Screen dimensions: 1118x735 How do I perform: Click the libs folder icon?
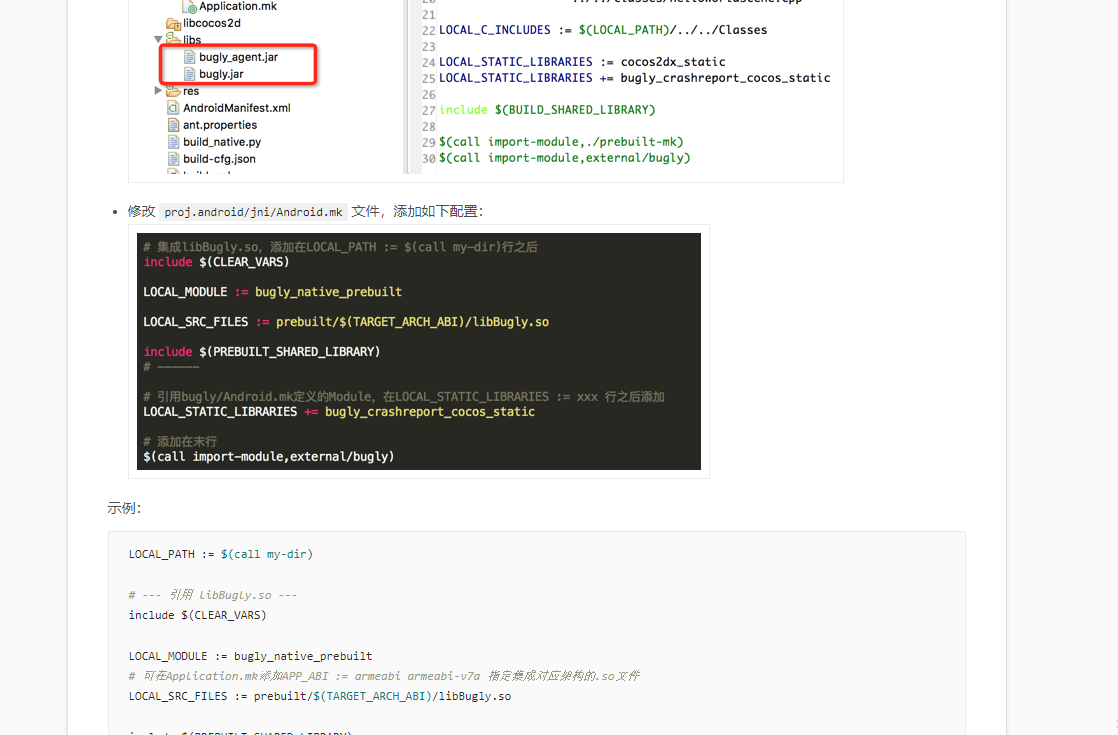173,38
